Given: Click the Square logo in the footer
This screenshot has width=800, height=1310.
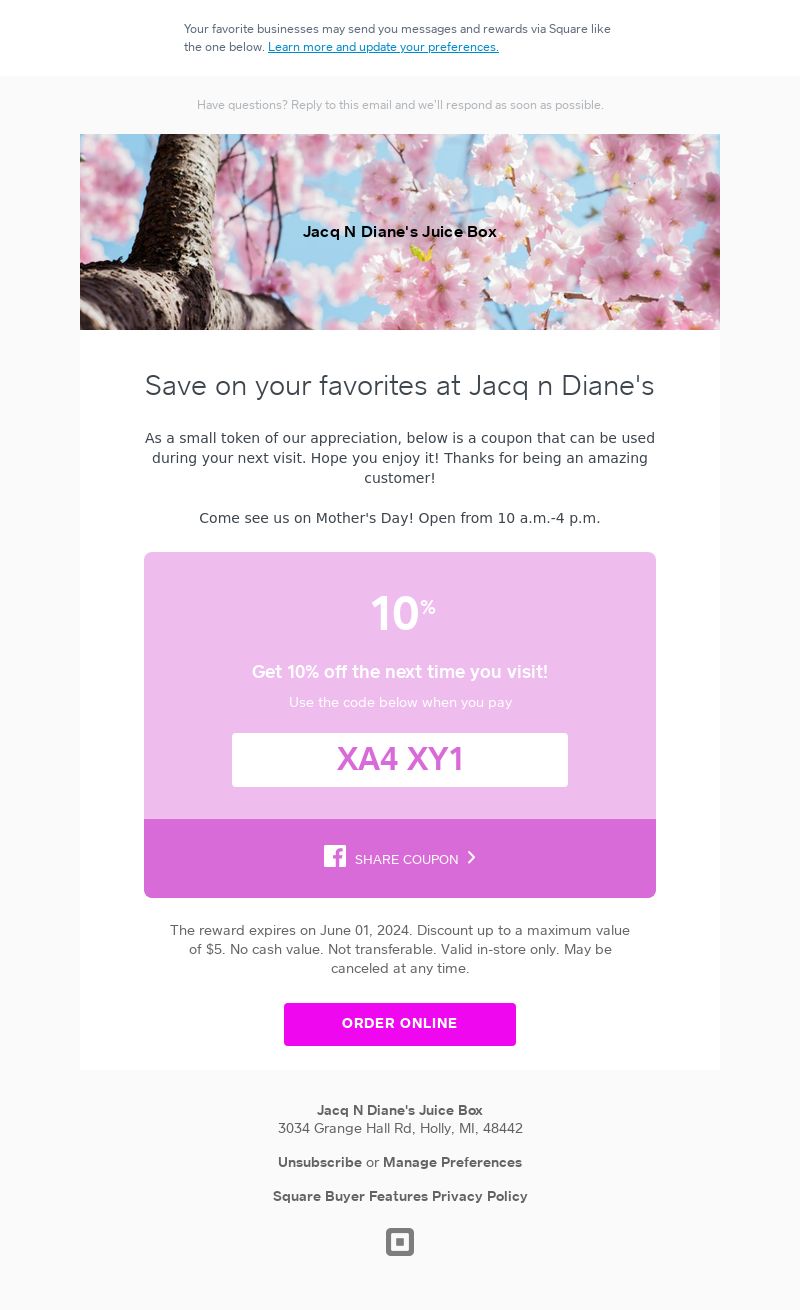Looking at the screenshot, I should 400,1242.
